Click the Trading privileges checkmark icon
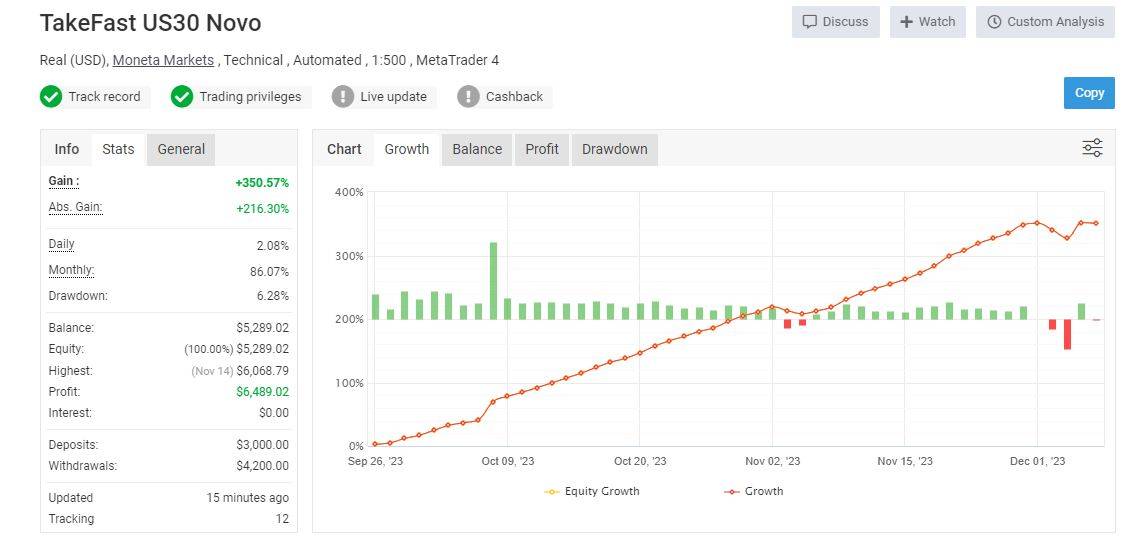The width and height of the screenshot is (1128, 551). click(x=182, y=97)
